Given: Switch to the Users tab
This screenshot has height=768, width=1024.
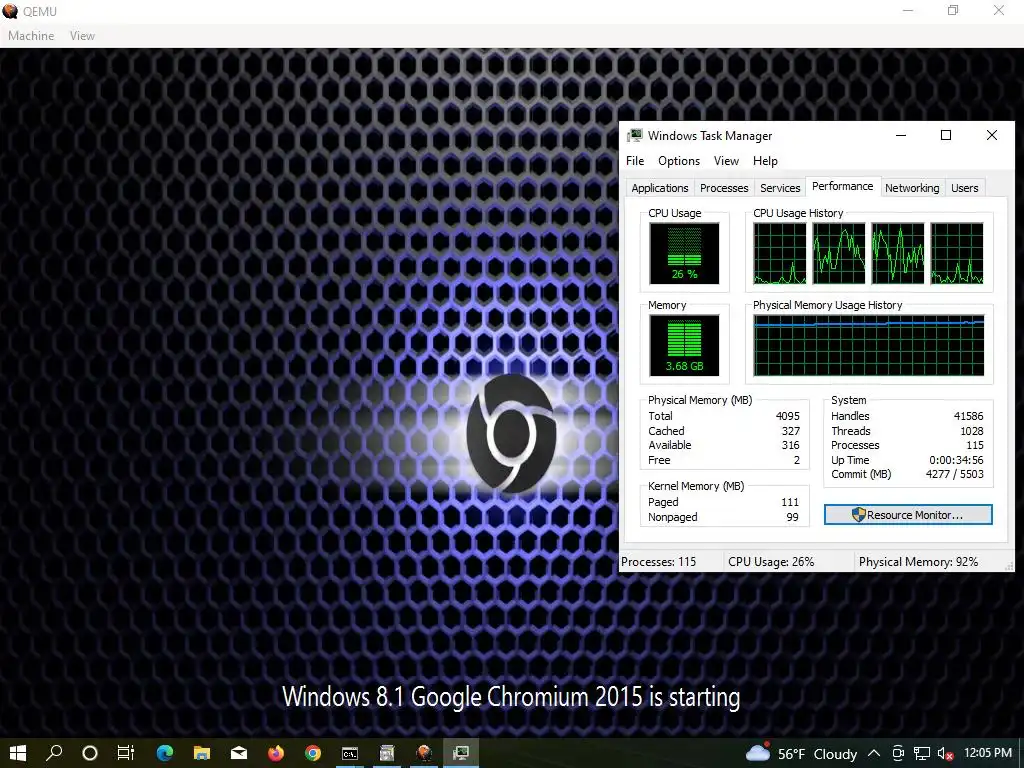Looking at the screenshot, I should tap(964, 188).
